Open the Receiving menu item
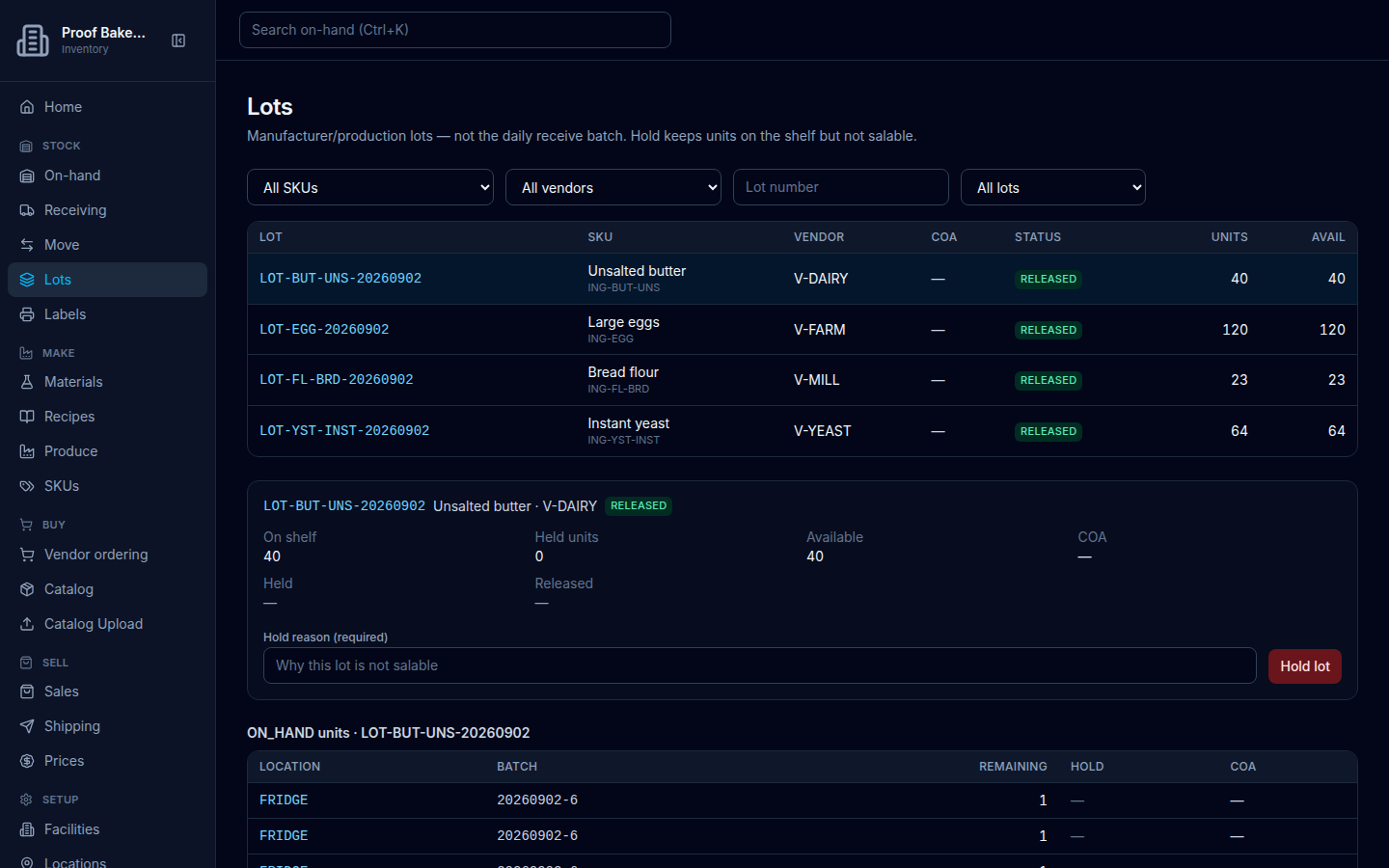The image size is (1389, 868). tap(107, 210)
